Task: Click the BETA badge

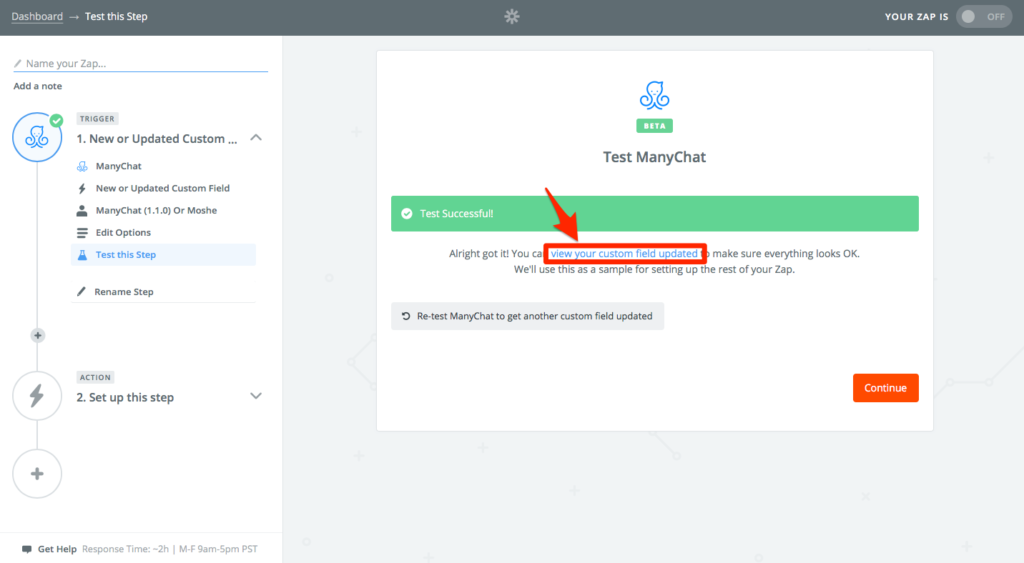Action: (x=654, y=125)
